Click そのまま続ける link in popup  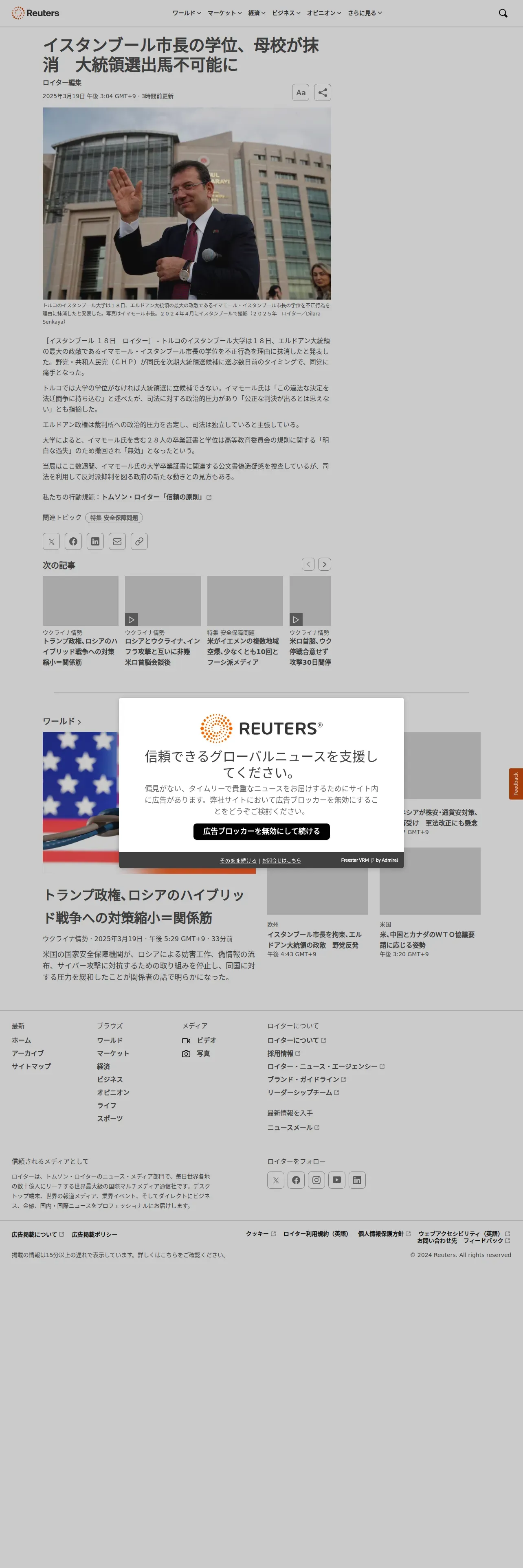tap(238, 860)
